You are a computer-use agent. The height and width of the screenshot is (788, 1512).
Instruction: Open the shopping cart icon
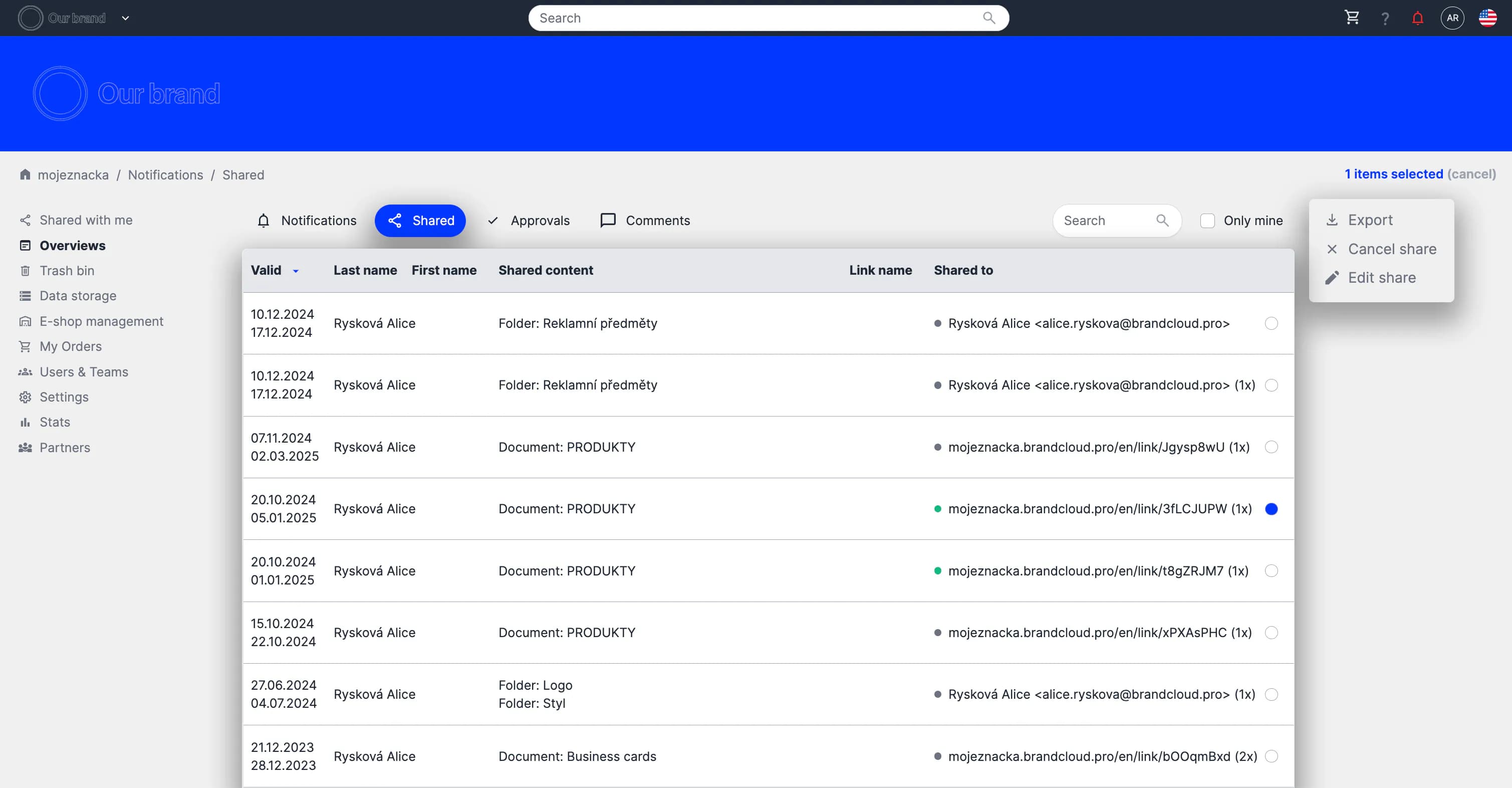(1352, 18)
